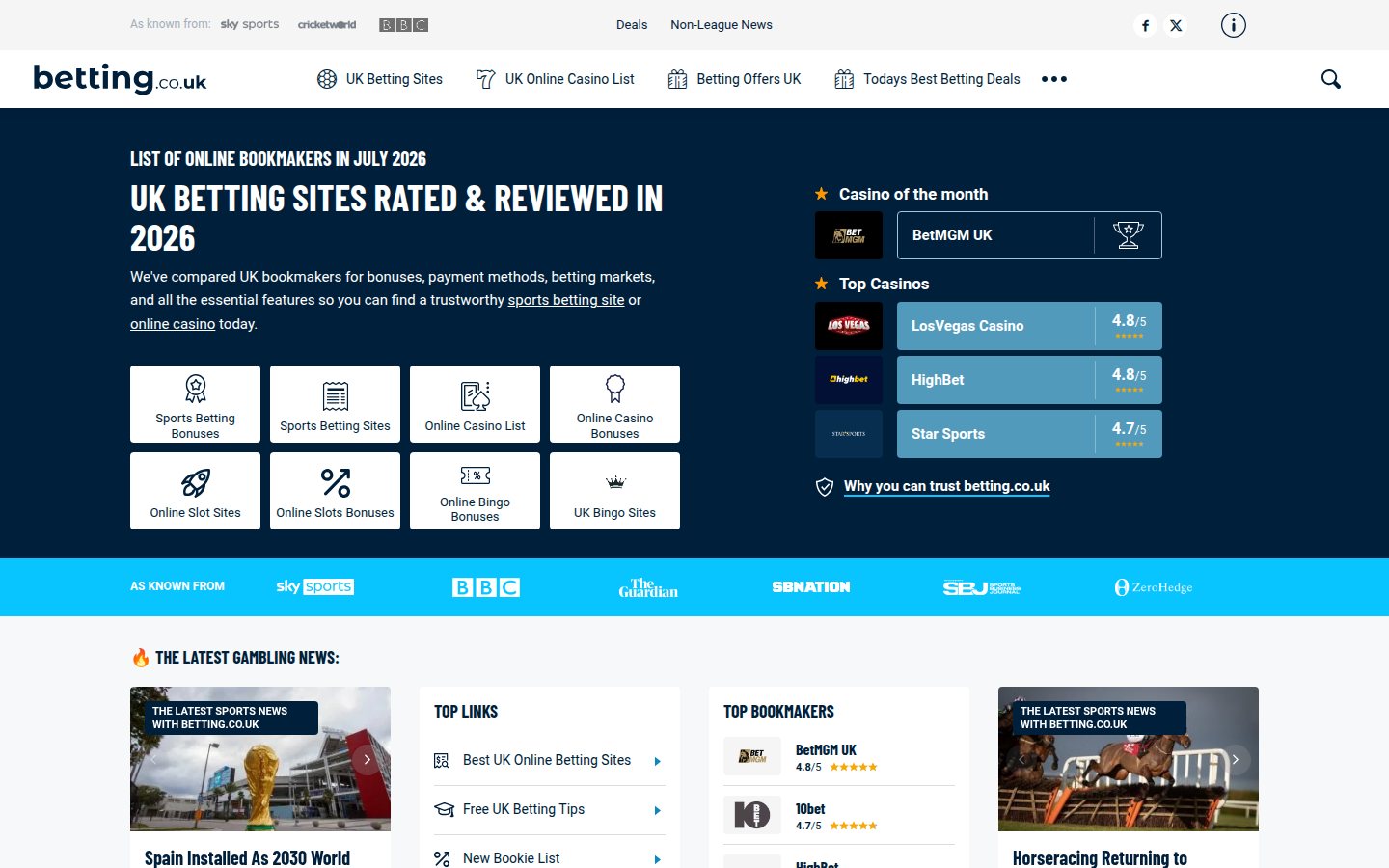The height and width of the screenshot is (868, 1389).
Task: Click the info circle icon in top bar
Action: pos(1234,25)
